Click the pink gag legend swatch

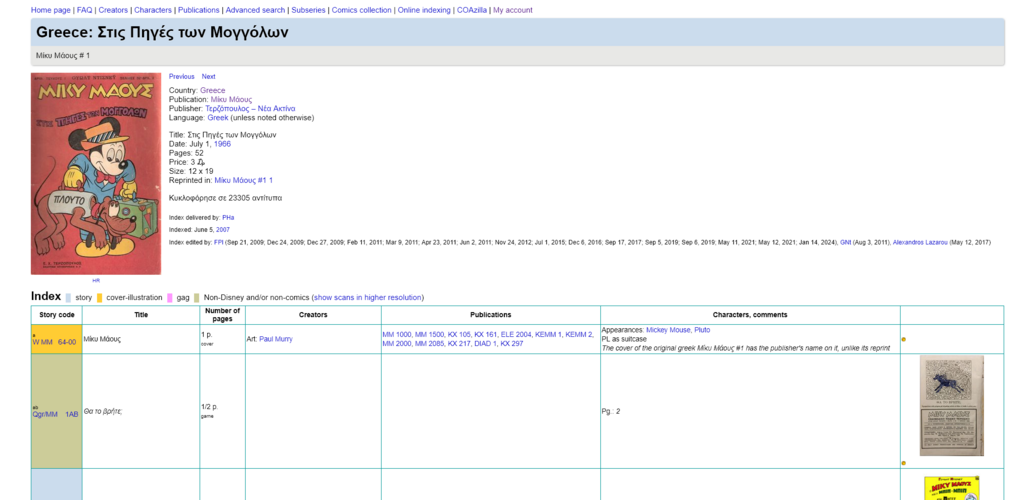[170, 297]
